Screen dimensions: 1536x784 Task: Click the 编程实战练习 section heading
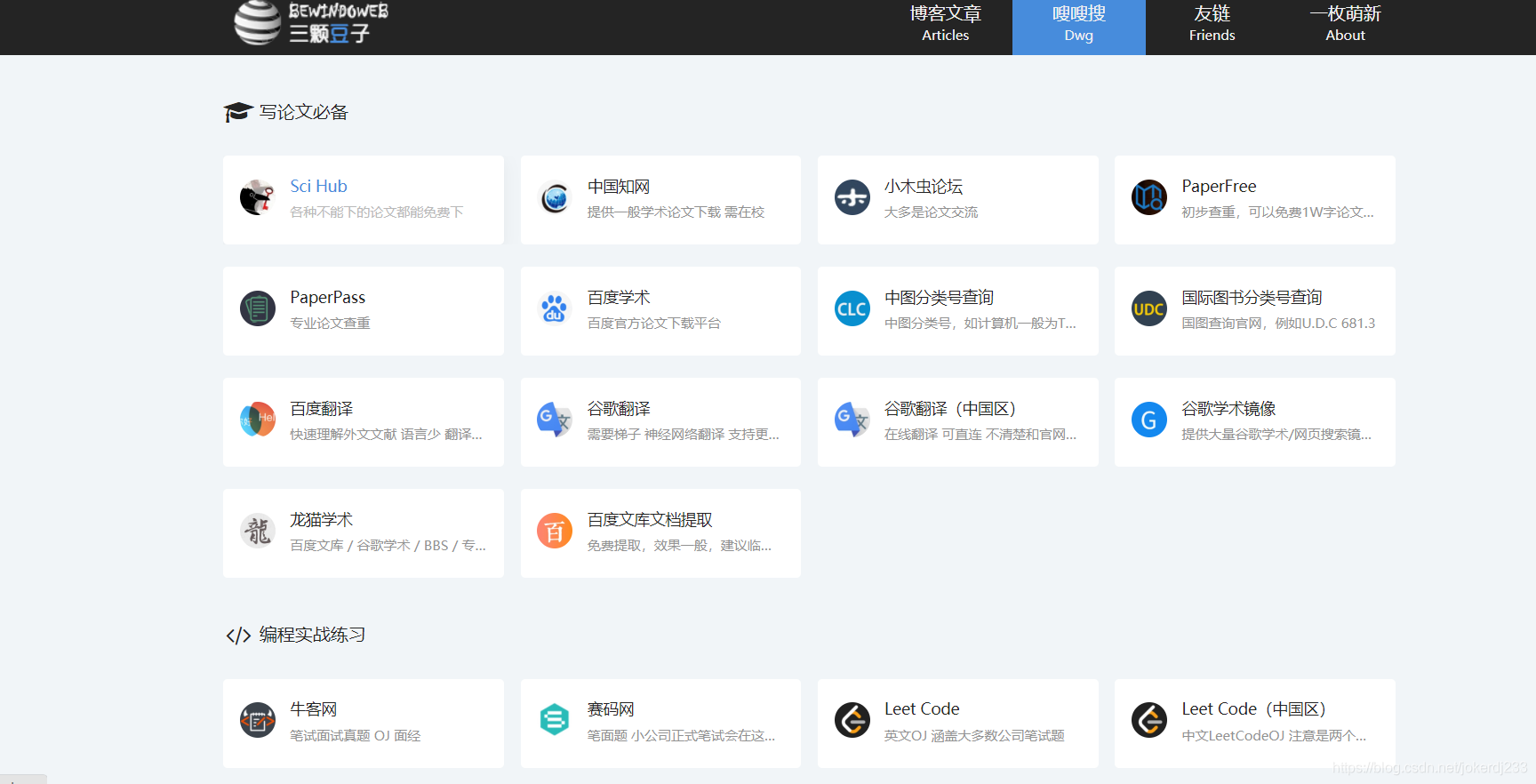[x=313, y=636]
